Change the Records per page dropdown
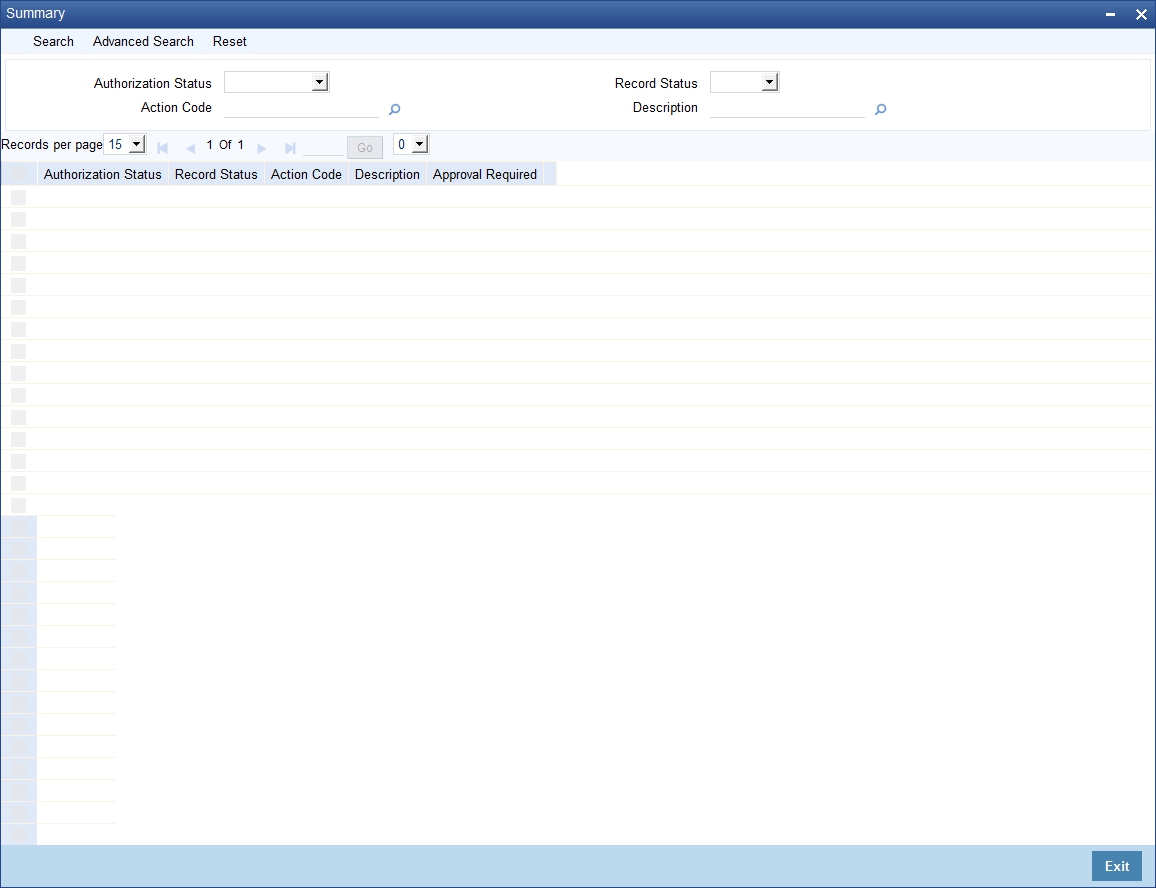 pyautogui.click(x=125, y=145)
